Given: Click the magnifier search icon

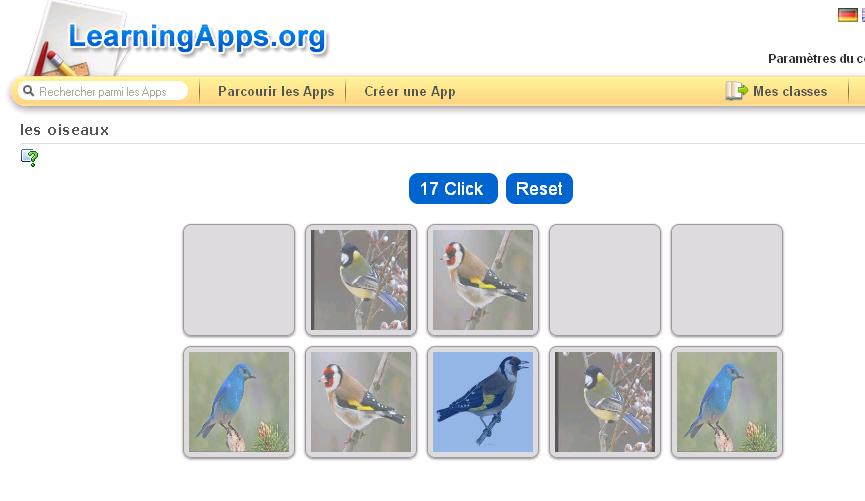Looking at the screenshot, I should point(29,91).
